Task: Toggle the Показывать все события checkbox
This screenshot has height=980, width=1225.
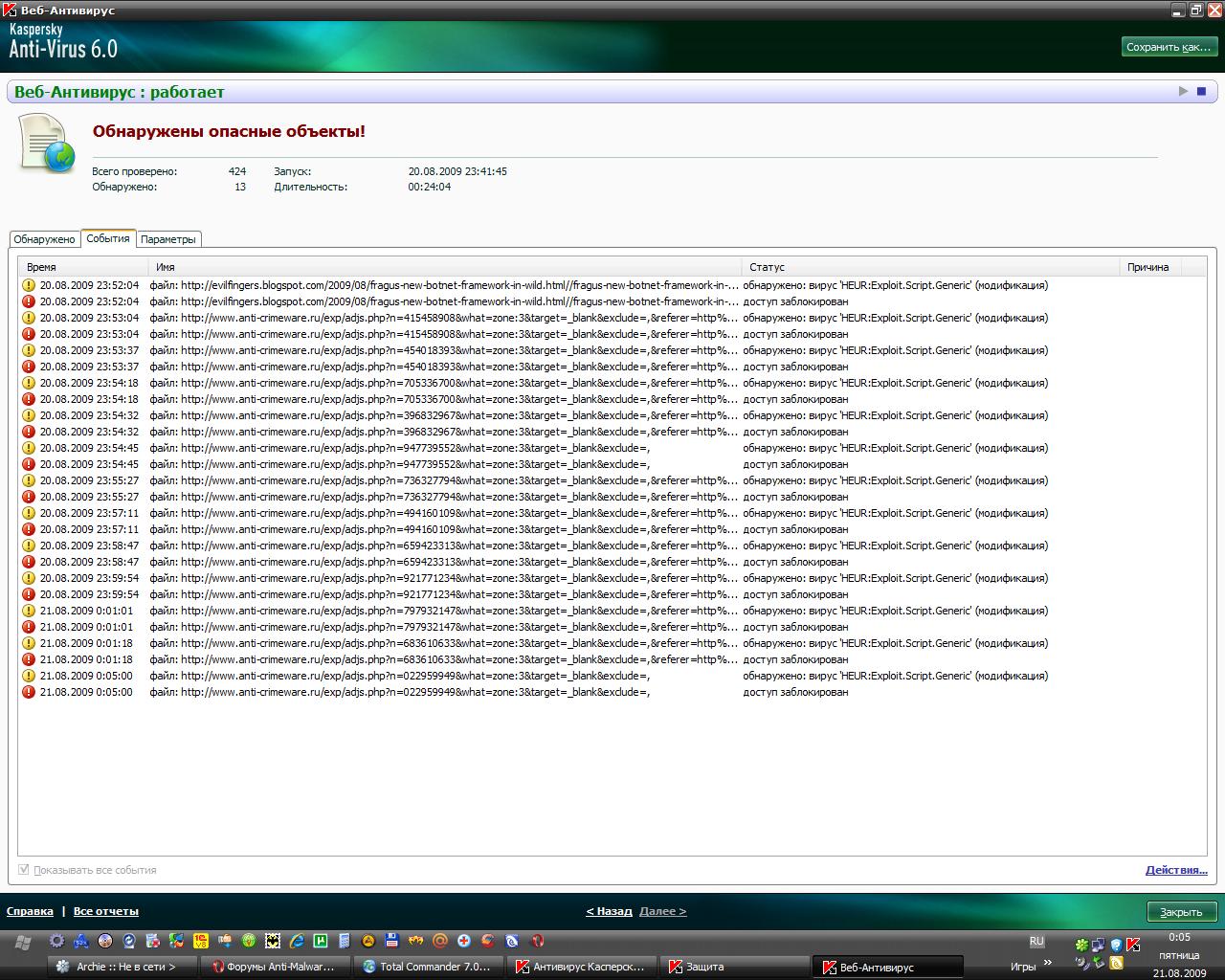Action: [24, 870]
